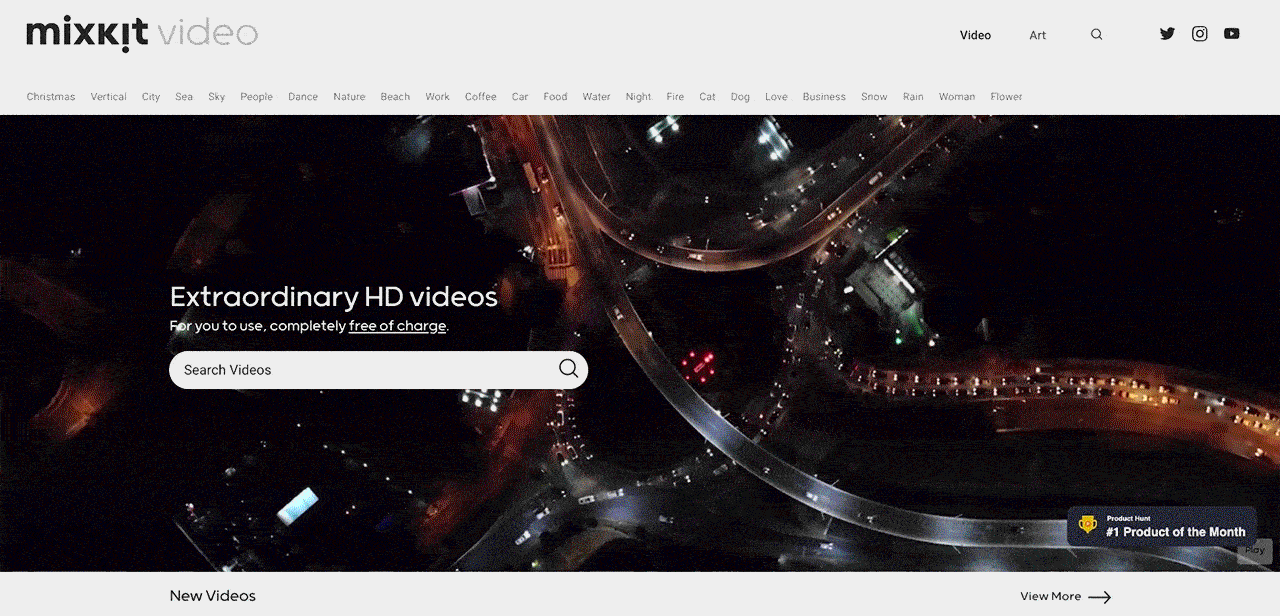Open the Mixkit Instagram icon

click(1200, 34)
